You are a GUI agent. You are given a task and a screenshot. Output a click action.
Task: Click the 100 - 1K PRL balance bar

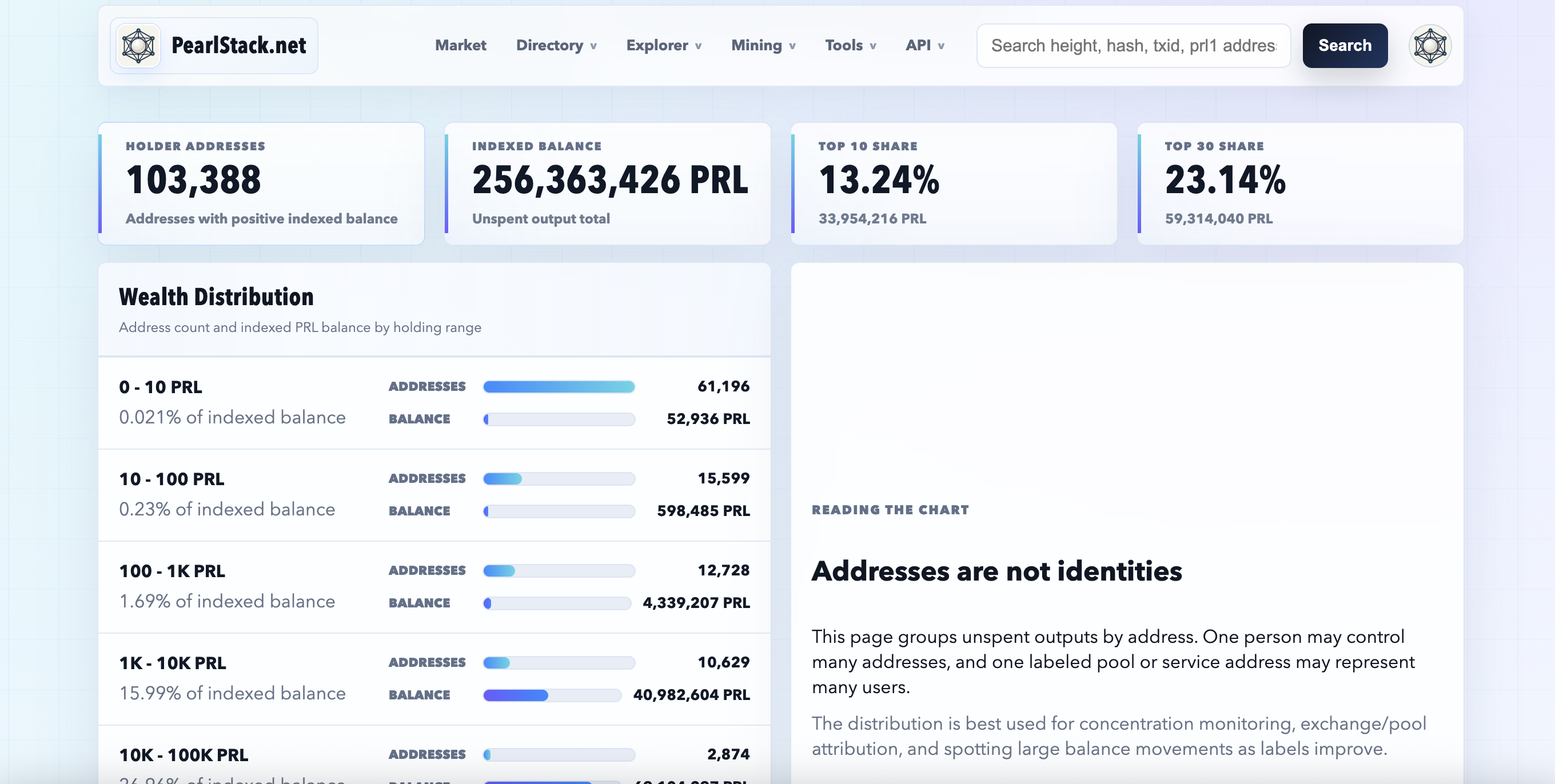tap(557, 603)
